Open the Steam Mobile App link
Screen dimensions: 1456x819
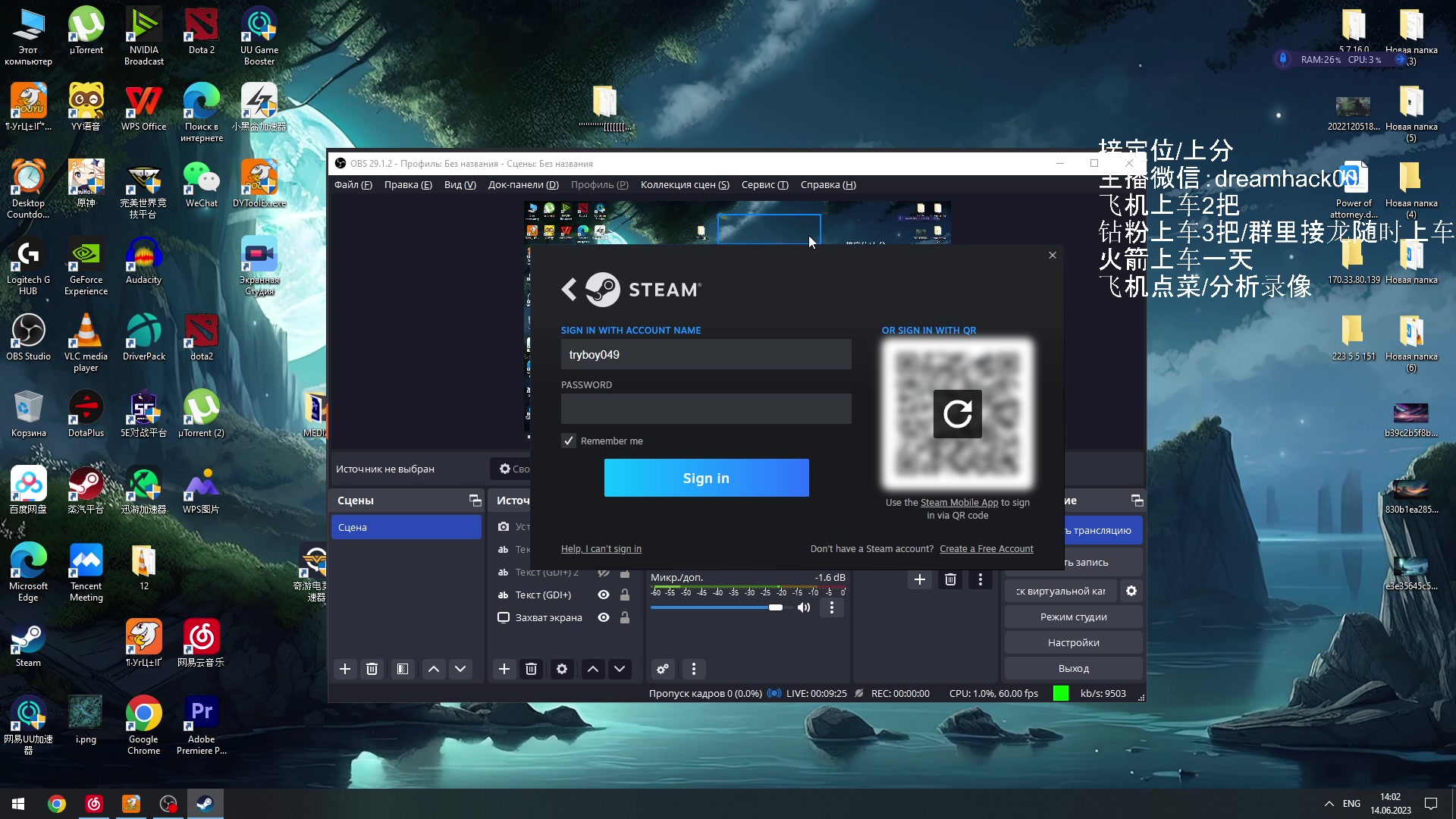point(959,503)
